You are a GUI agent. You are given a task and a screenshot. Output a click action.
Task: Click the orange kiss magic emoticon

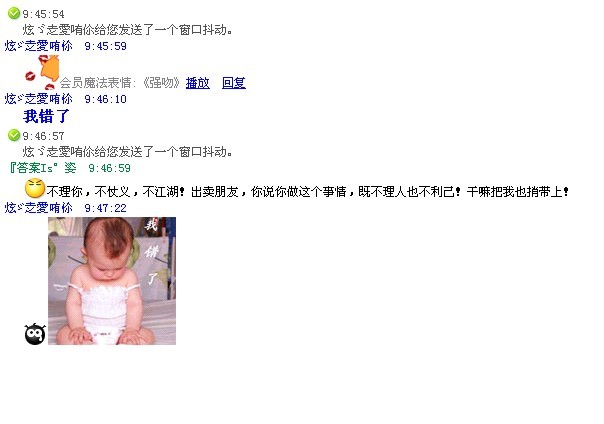coord(49,69)
